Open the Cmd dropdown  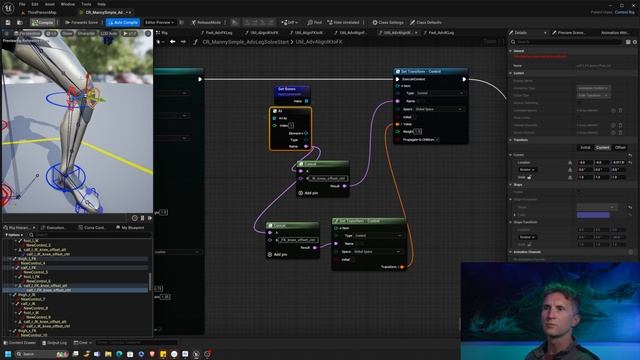pyautogui.click(x=83, y=343)
